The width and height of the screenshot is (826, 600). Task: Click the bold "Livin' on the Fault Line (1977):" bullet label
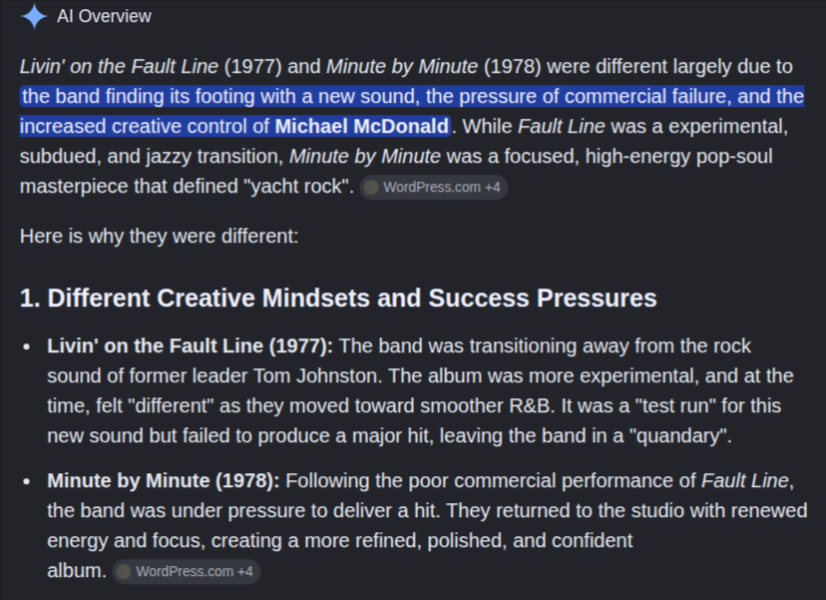[x=190, y=346]
